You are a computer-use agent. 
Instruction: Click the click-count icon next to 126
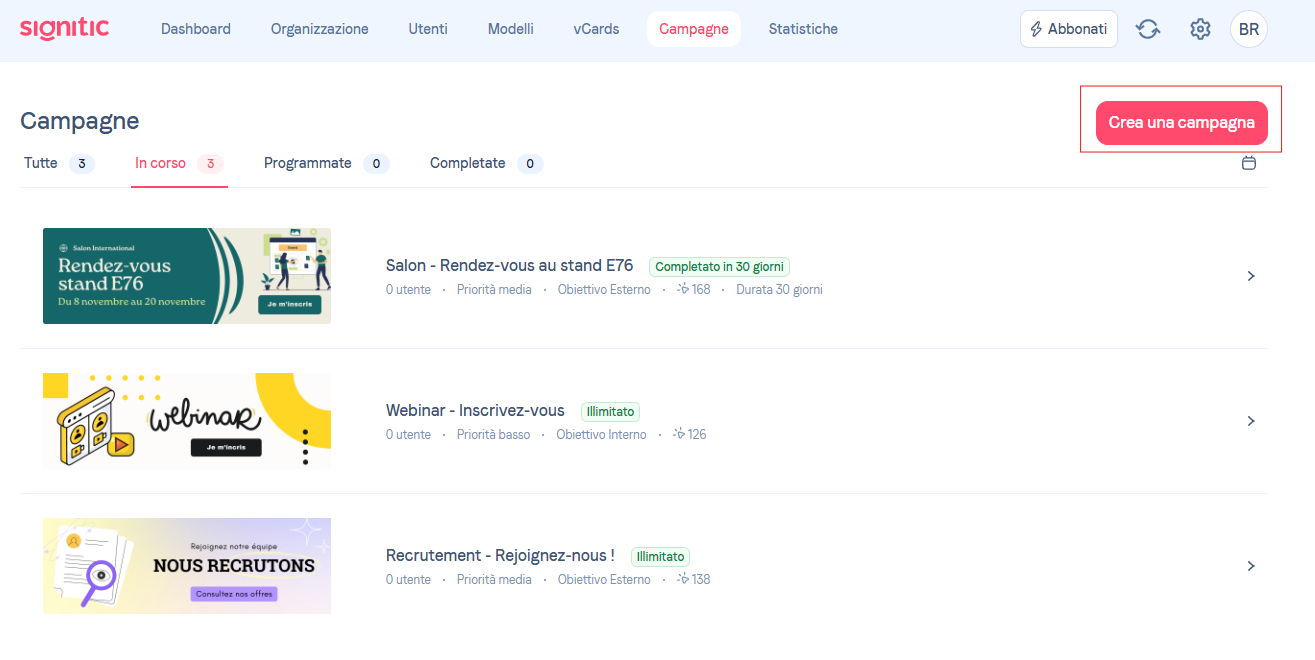(679, 434)
